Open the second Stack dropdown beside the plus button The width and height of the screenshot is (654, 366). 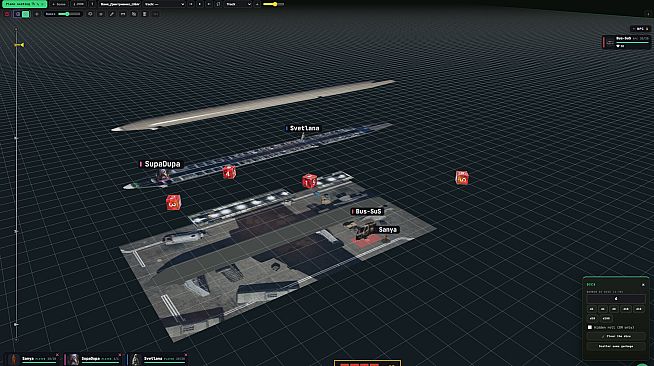coord(238,4)
